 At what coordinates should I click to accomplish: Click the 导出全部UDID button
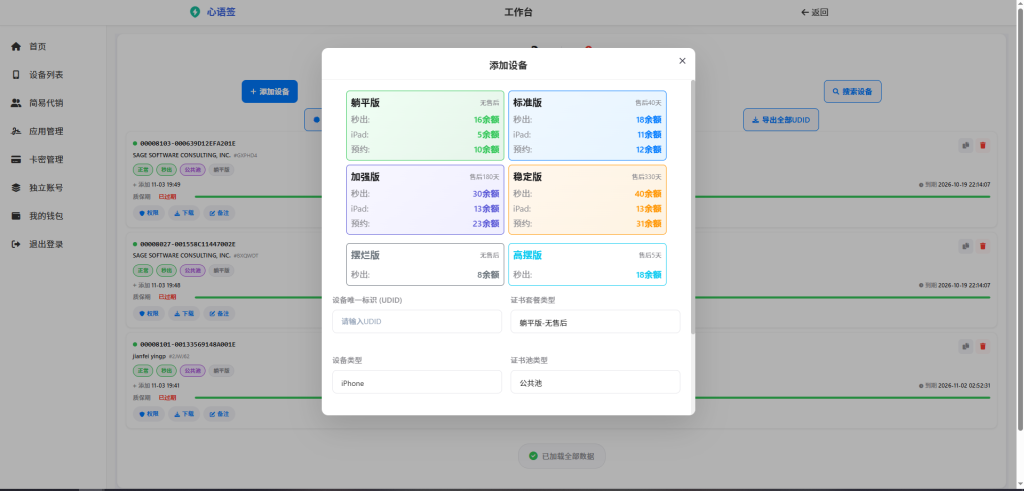pyautogui.click(x=781, y=119)
